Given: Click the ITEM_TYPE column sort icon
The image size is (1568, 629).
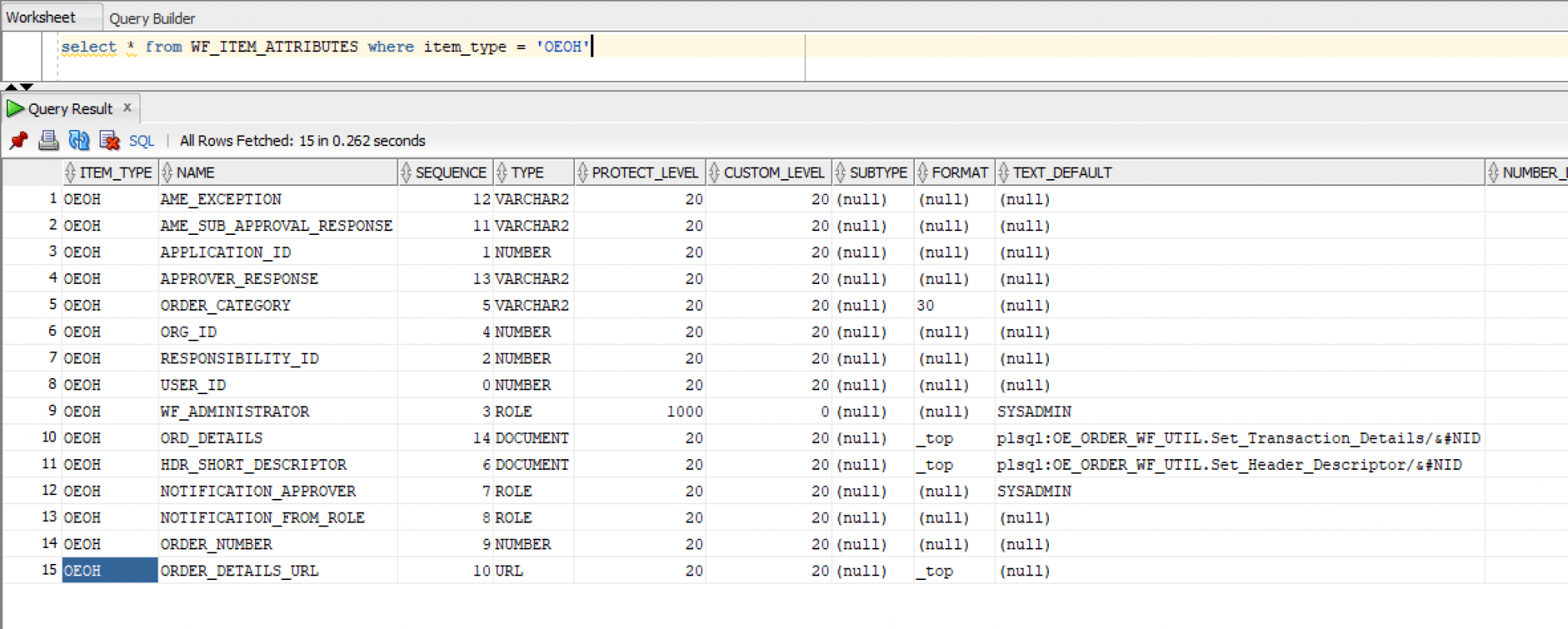Looking at the screenshot, I should [70, 173].
